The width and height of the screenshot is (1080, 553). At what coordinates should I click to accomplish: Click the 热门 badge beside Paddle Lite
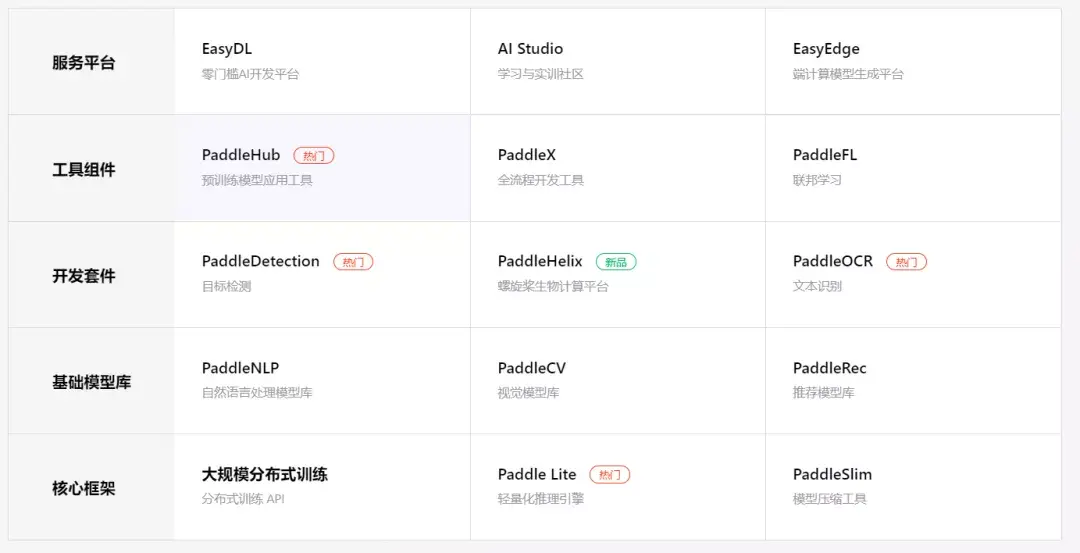610,475
